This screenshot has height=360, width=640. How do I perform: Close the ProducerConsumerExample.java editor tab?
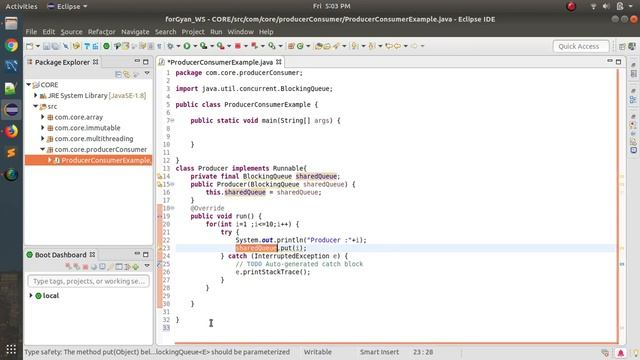pyautogui.click(x=279, y=62)
